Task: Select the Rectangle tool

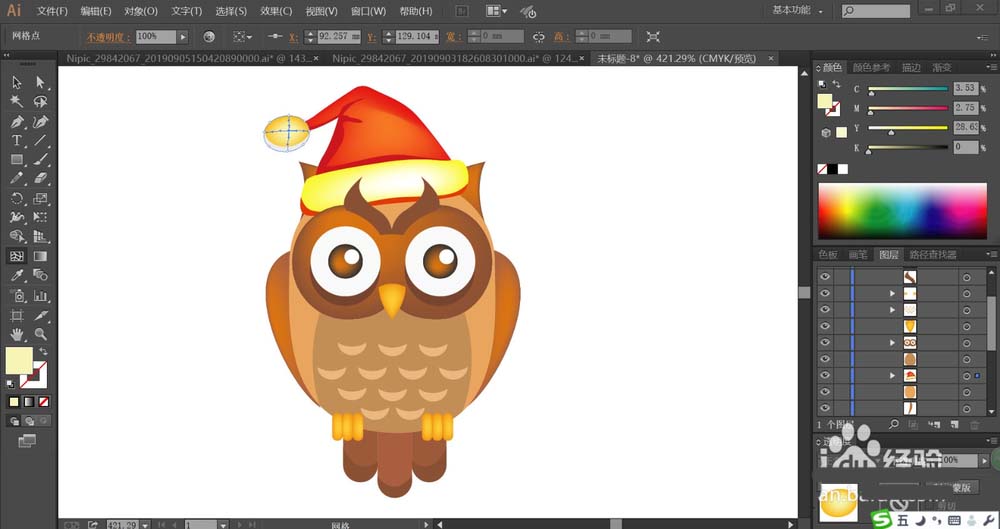Action: [17, 160]
